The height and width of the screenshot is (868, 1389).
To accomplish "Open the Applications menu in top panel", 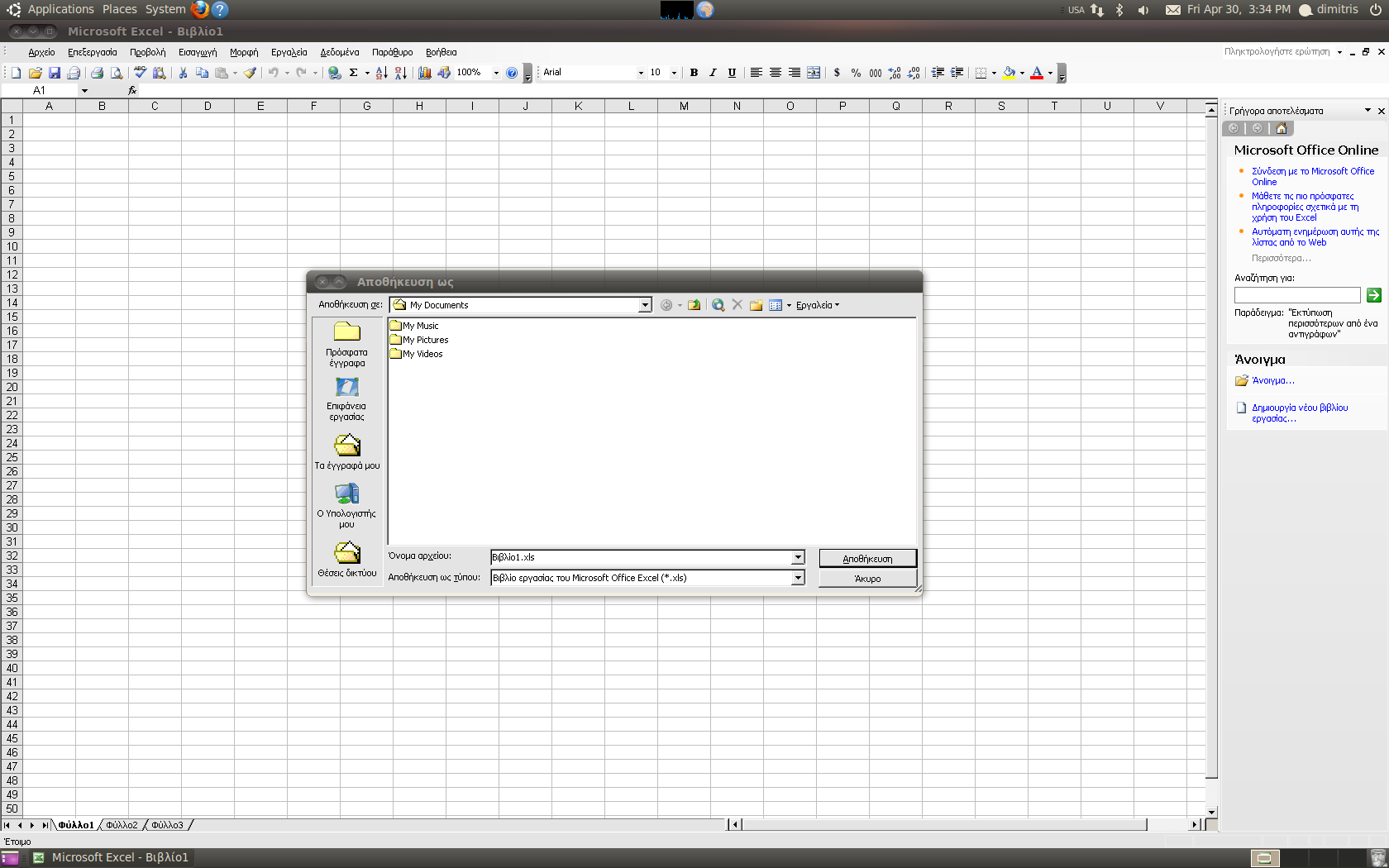I will pyautogui.click(x=60, y=9).
